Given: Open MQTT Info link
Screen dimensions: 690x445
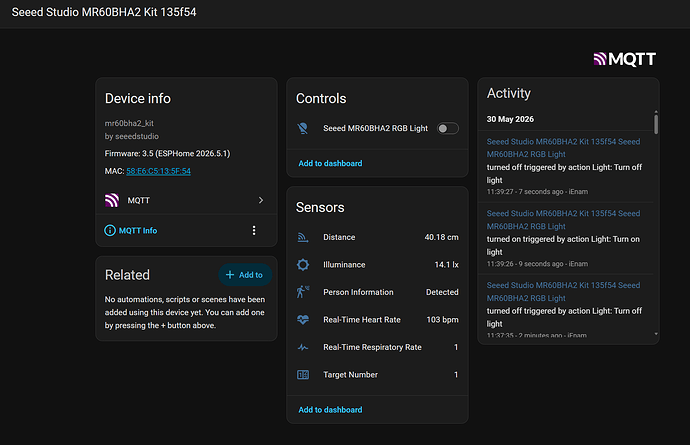Looking at the screenshot, I should coord(138,231).
